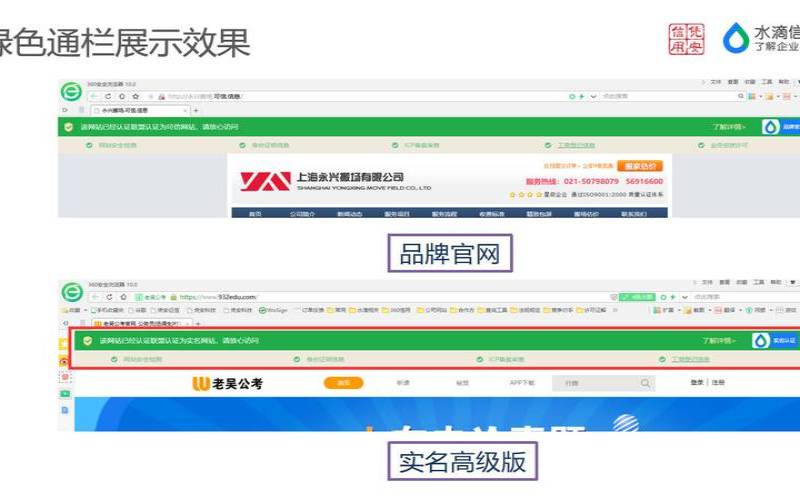The image size is (800, 500).
Task: Click the magnifier icon in 老吴公考 search box
Action: click(645, 383)
